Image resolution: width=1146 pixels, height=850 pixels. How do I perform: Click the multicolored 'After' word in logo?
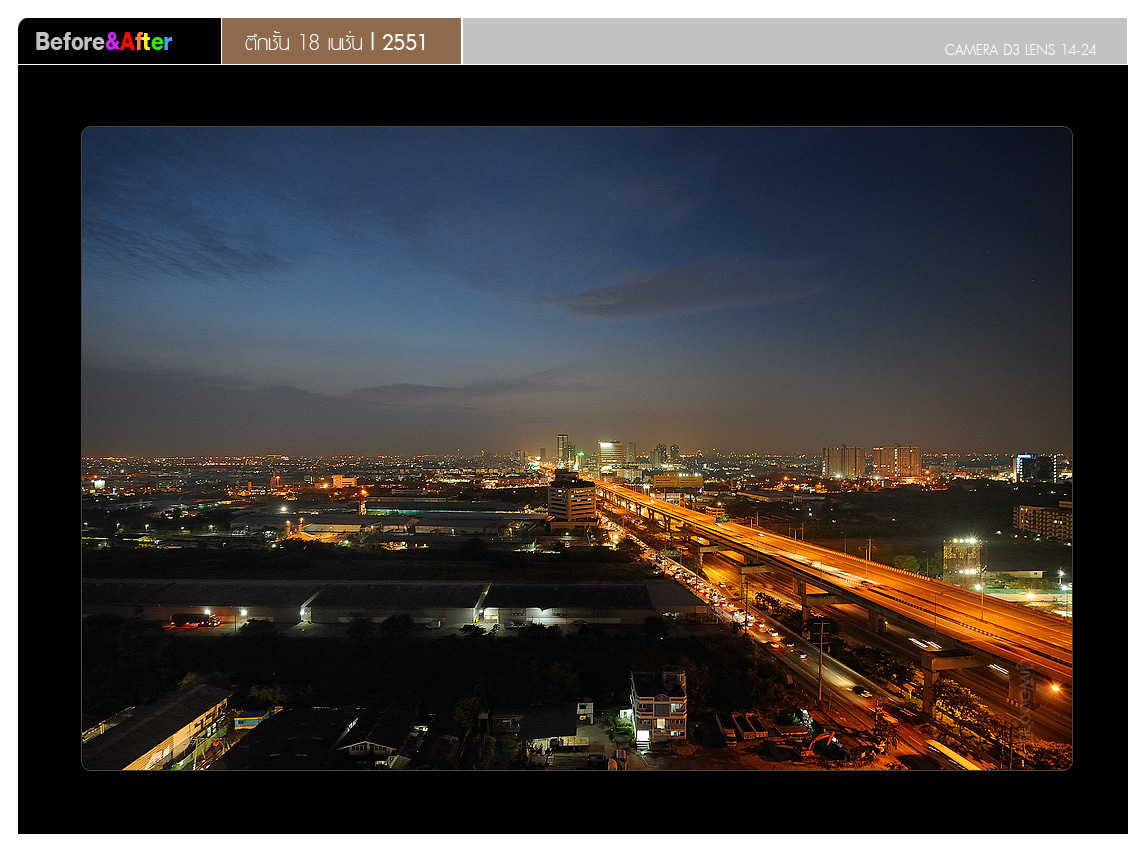(x=146, y=42)
